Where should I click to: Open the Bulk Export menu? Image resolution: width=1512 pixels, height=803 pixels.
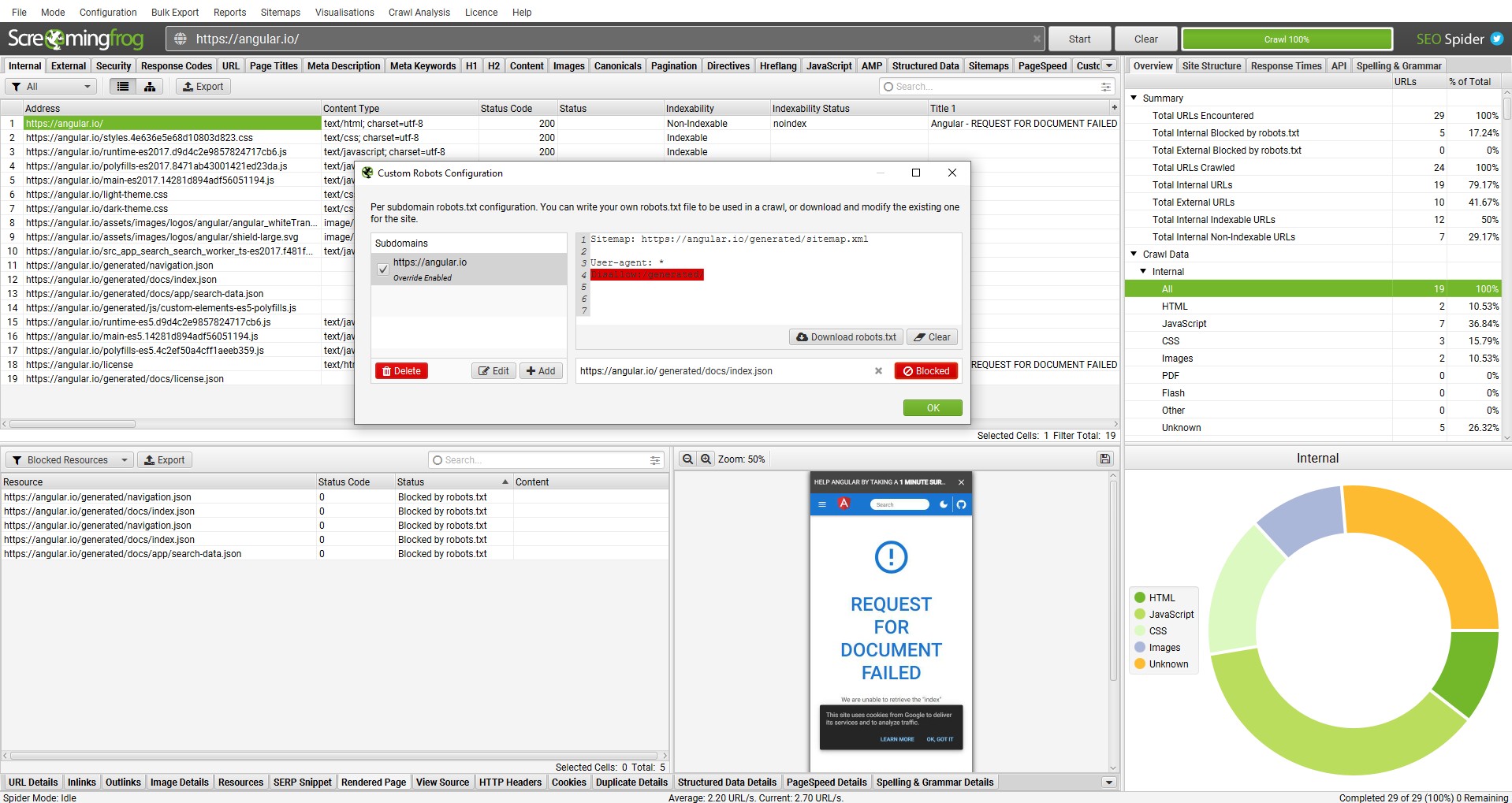[x=174, y=12]
